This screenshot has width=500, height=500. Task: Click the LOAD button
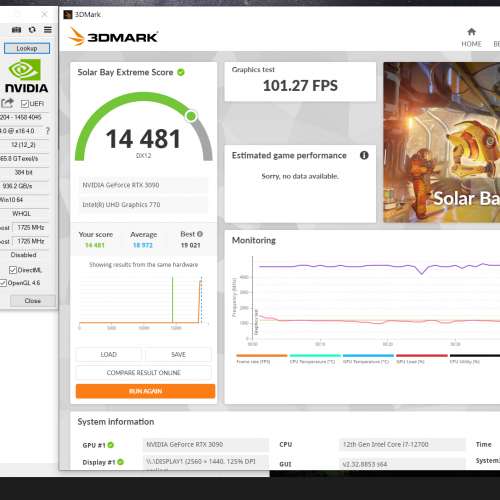[x=109, y=354]
